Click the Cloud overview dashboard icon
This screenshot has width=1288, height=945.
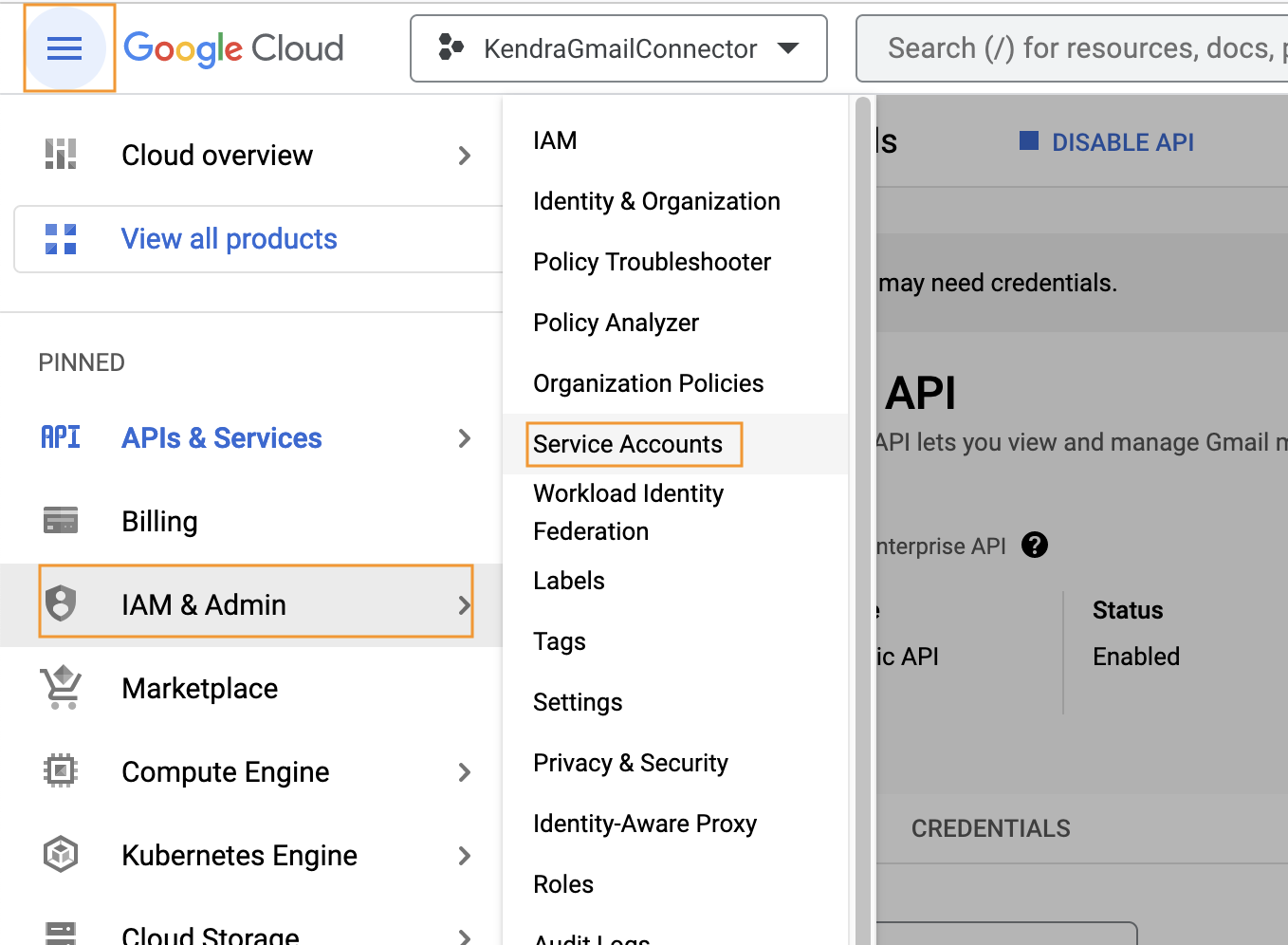[61, 155]
